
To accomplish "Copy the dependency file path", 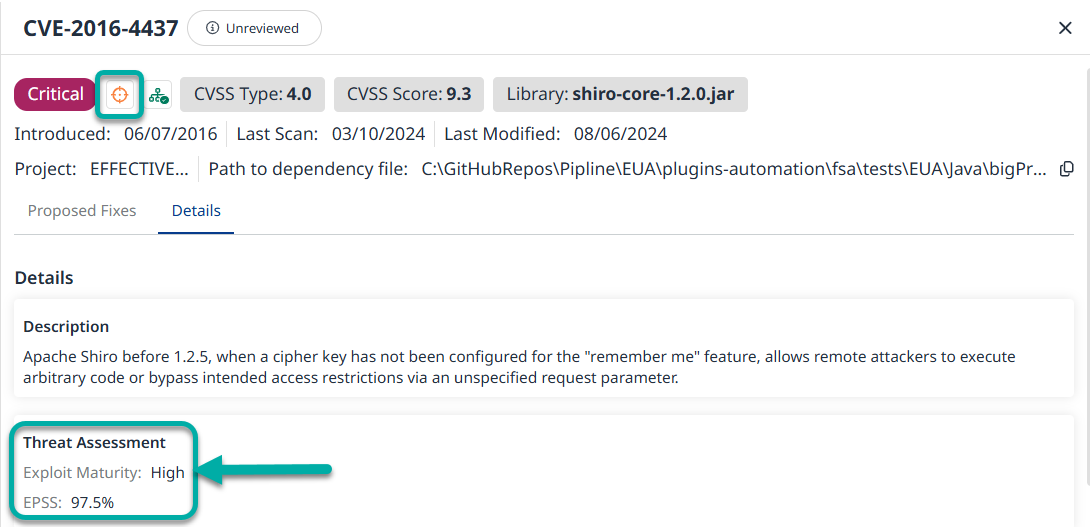I will click(x=1067, y=169).
